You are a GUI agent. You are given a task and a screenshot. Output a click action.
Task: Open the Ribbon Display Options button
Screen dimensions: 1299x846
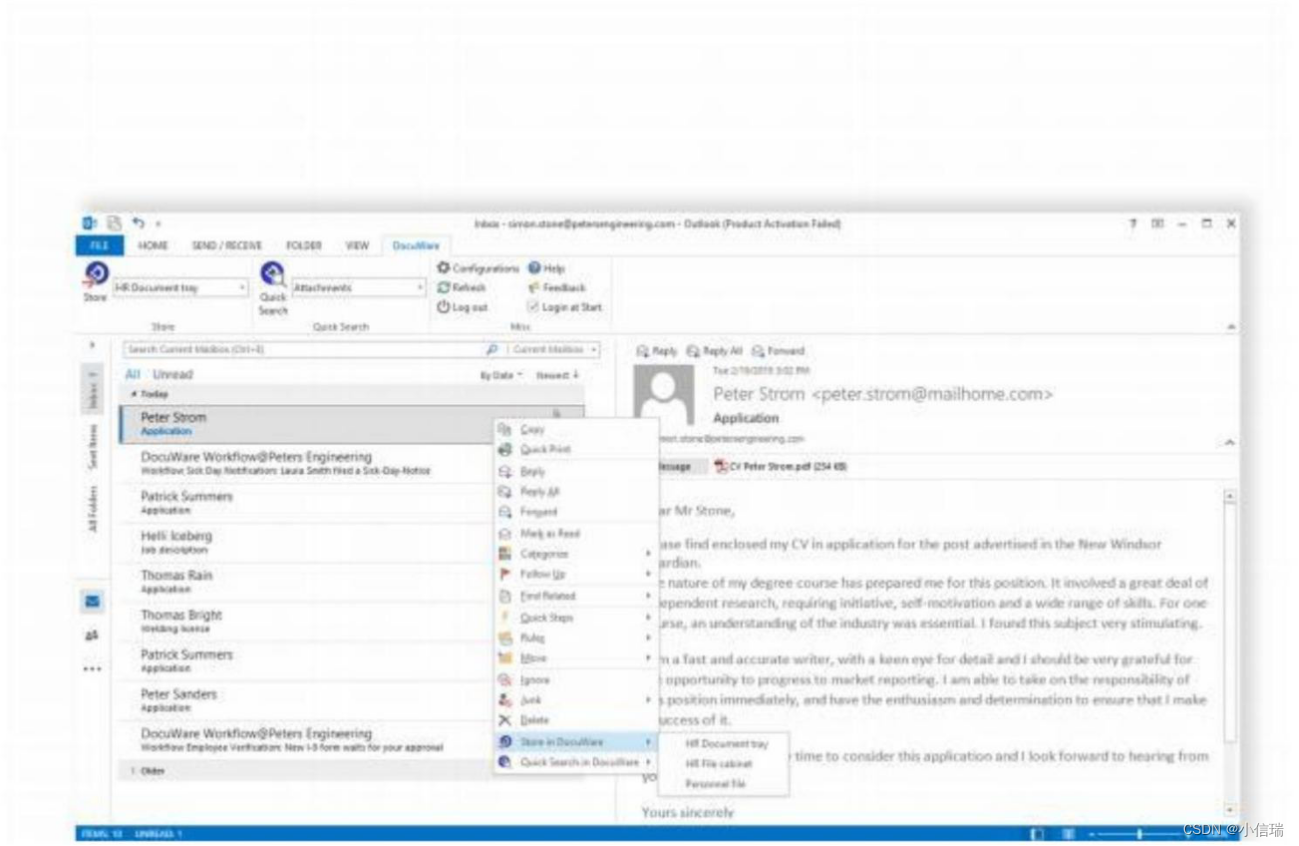pos(1158,224)
